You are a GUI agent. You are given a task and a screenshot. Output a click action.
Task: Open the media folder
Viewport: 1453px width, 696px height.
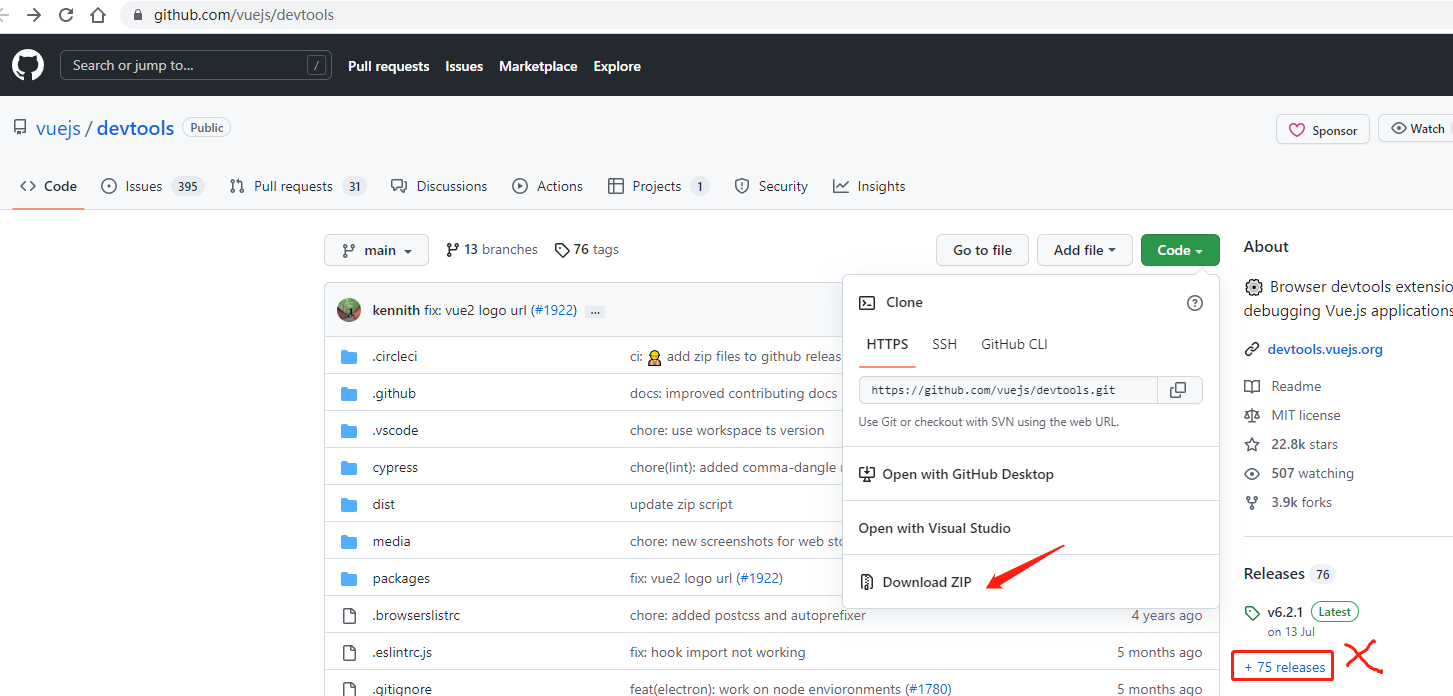click(x=391, y=542)
